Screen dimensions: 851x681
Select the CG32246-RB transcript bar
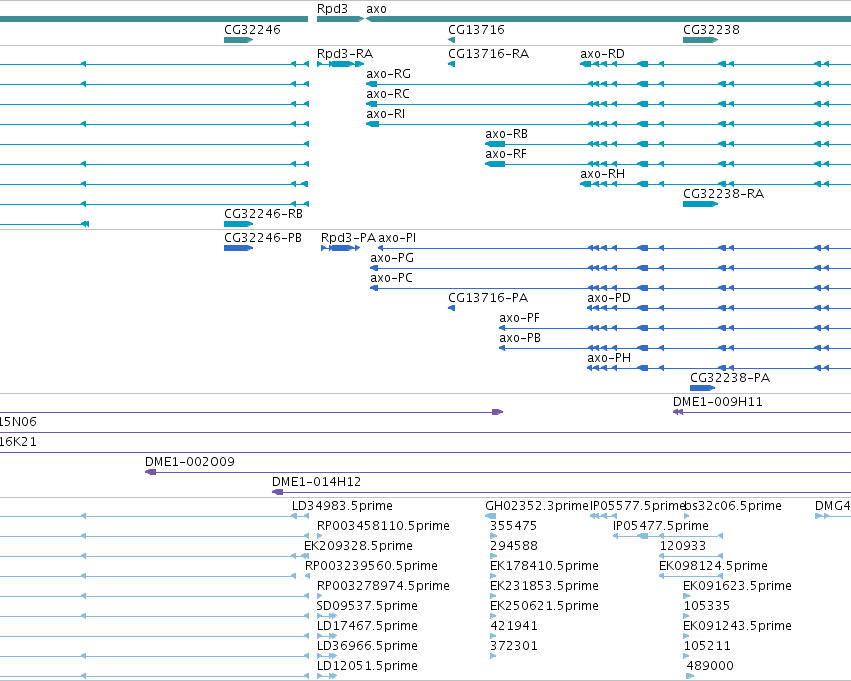click(x=238, y=224)
